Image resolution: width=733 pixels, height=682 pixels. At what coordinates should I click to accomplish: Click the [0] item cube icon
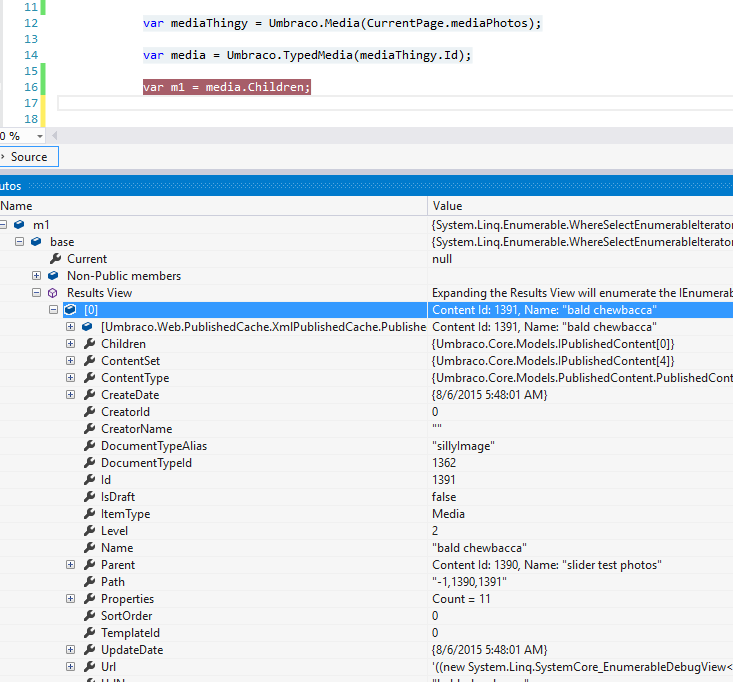[70, 309]
